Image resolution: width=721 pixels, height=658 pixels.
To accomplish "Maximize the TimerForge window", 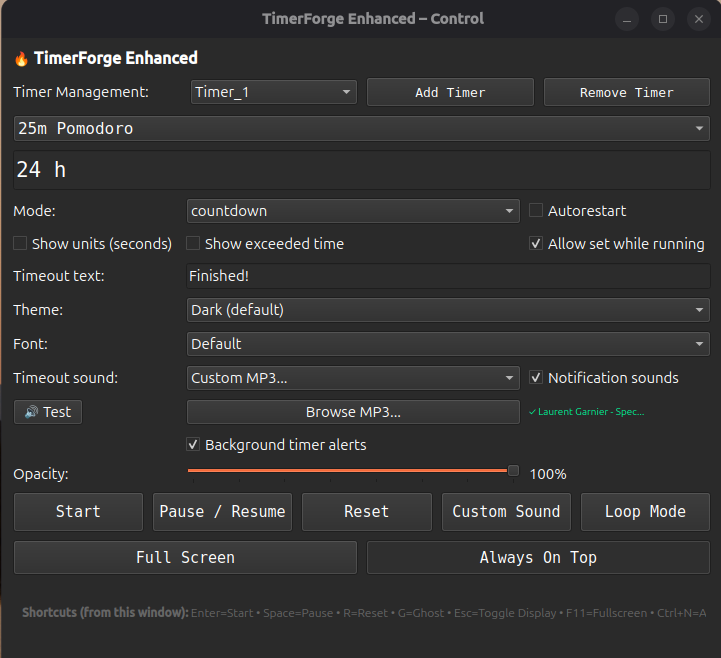I will (x=662, y=19).
